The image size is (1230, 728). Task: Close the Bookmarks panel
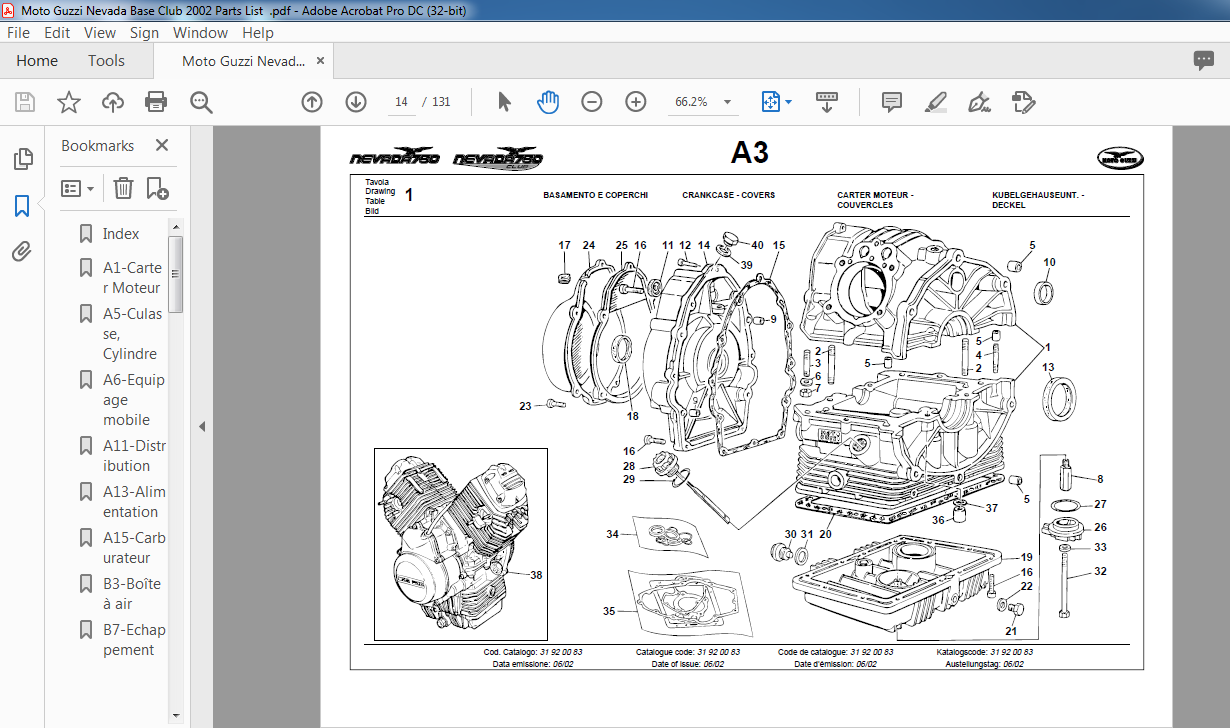point(162,145)
